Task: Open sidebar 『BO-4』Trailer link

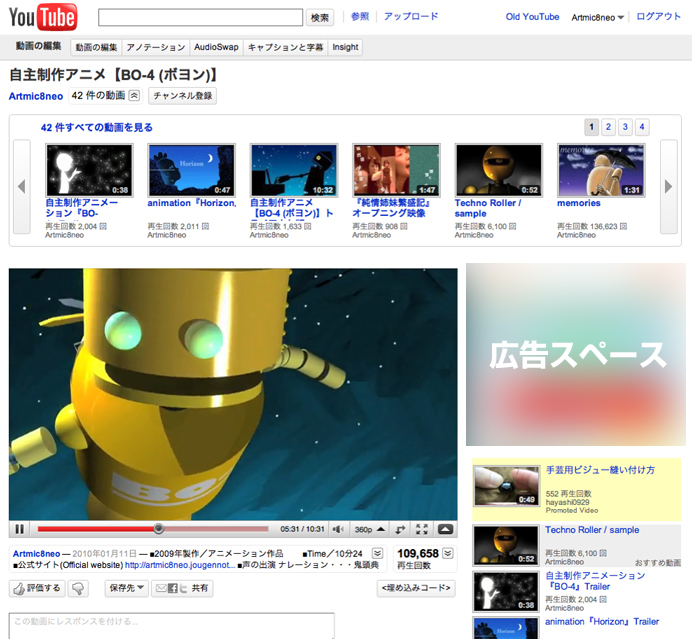Action: [x=595, y=581]
